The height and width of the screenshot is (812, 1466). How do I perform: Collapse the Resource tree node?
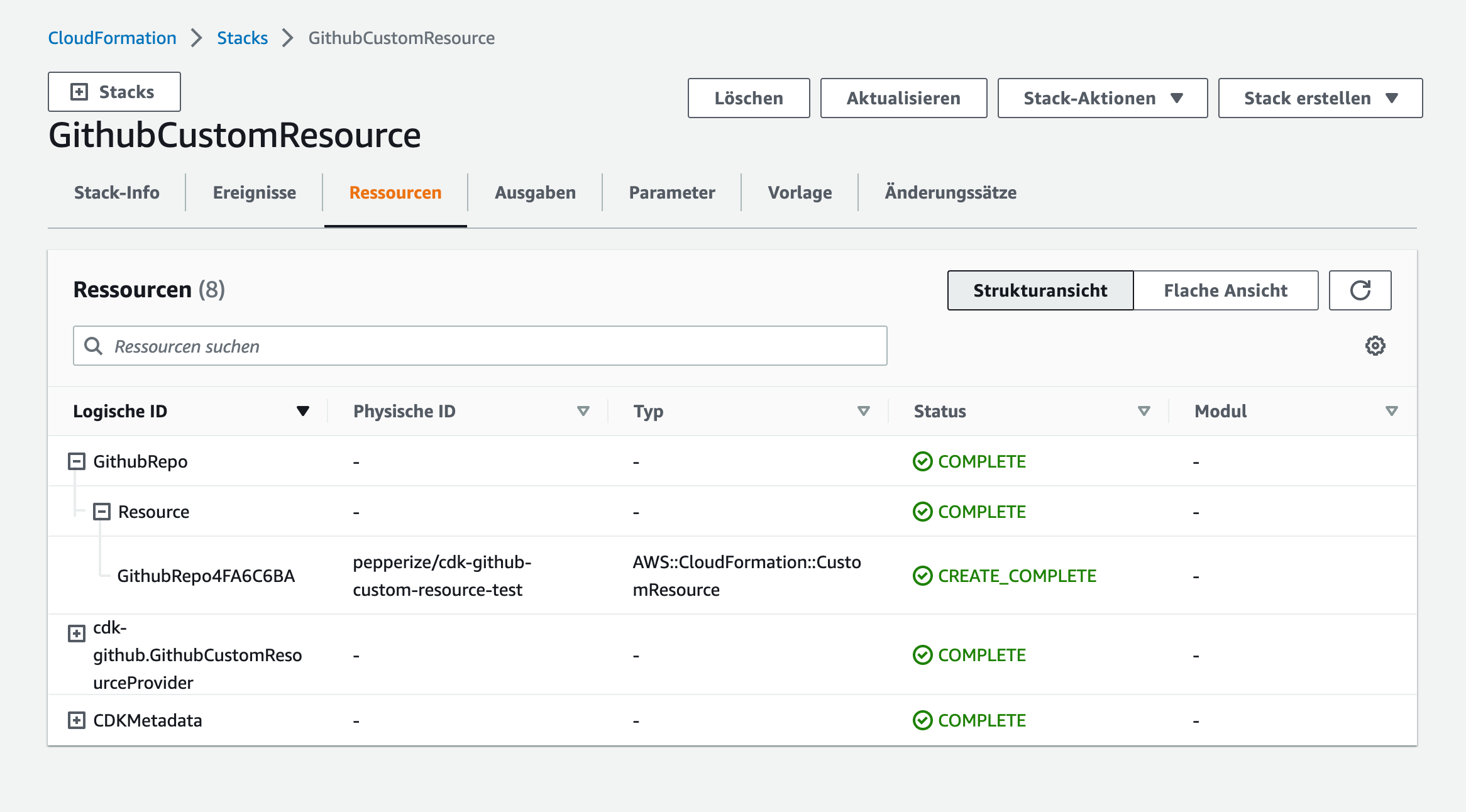(101, 512)
